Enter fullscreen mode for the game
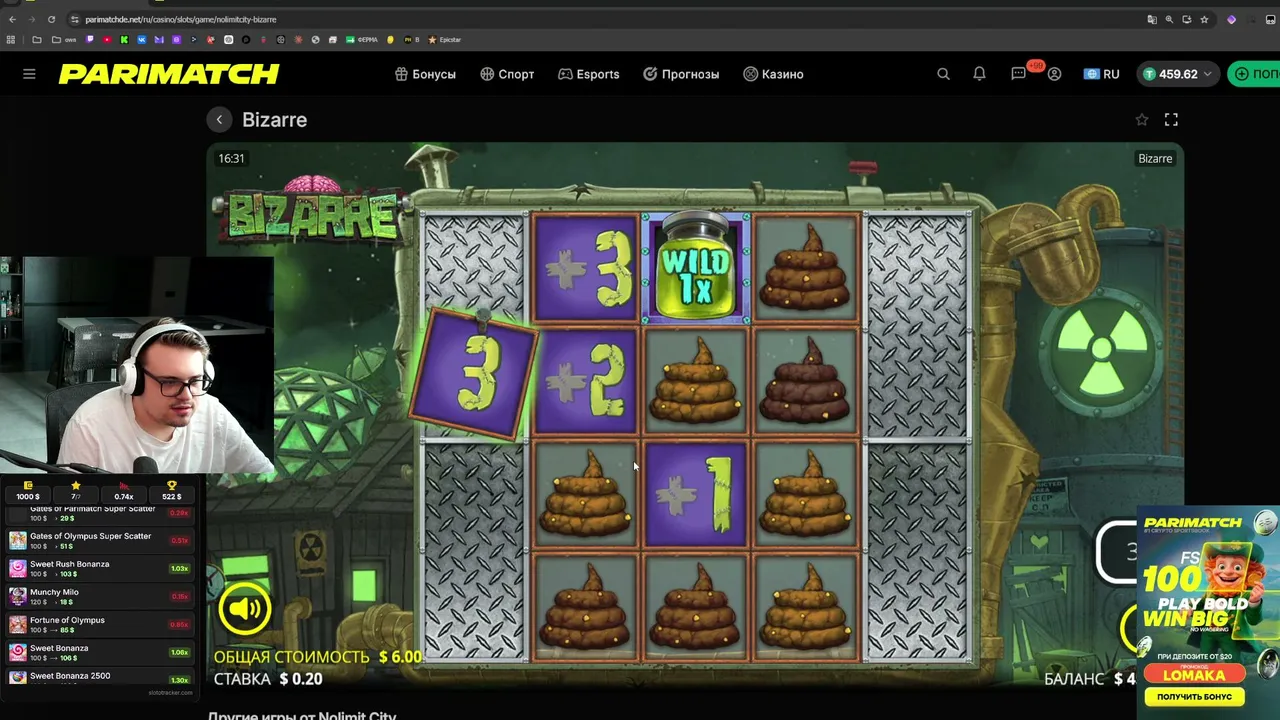The image size is (1280, 720). (x=1171, y=120)
